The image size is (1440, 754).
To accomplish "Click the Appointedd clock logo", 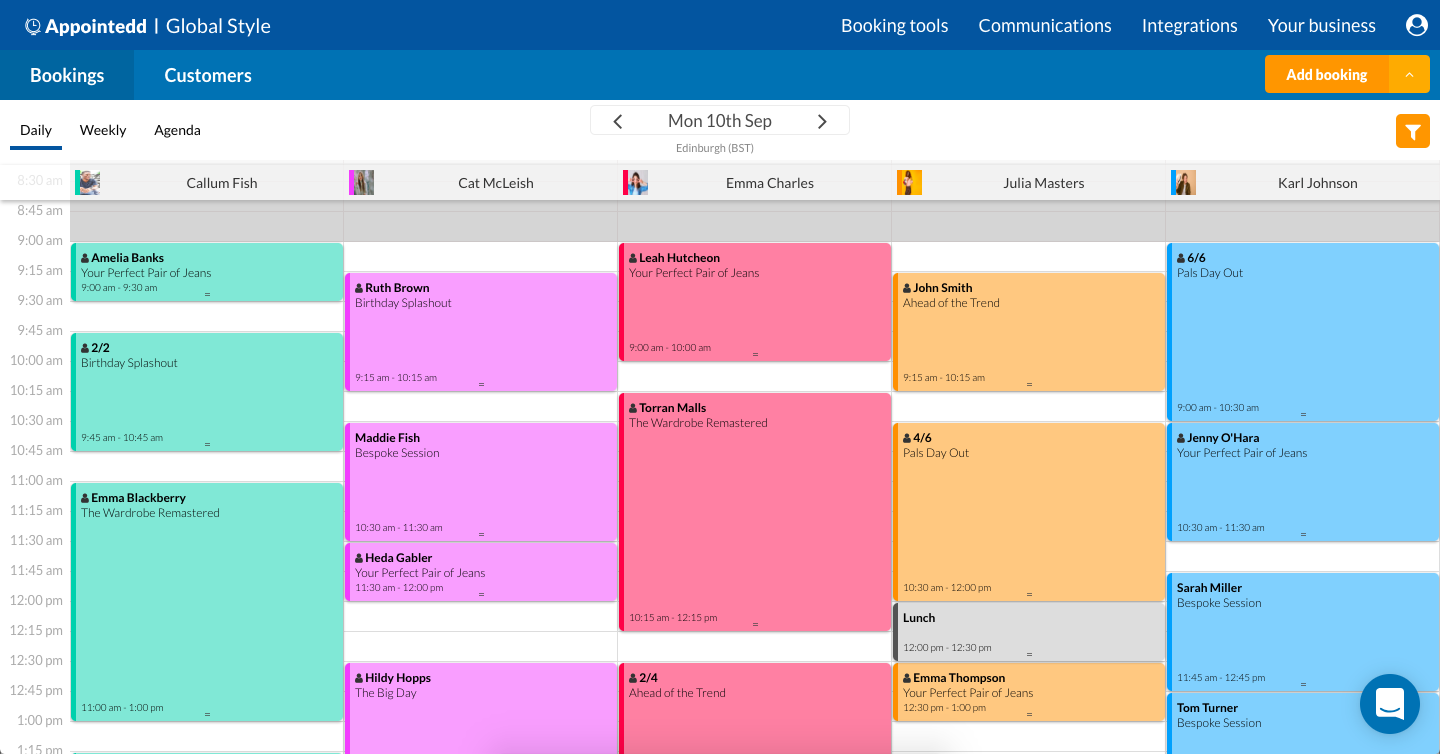I will (33, 25).
